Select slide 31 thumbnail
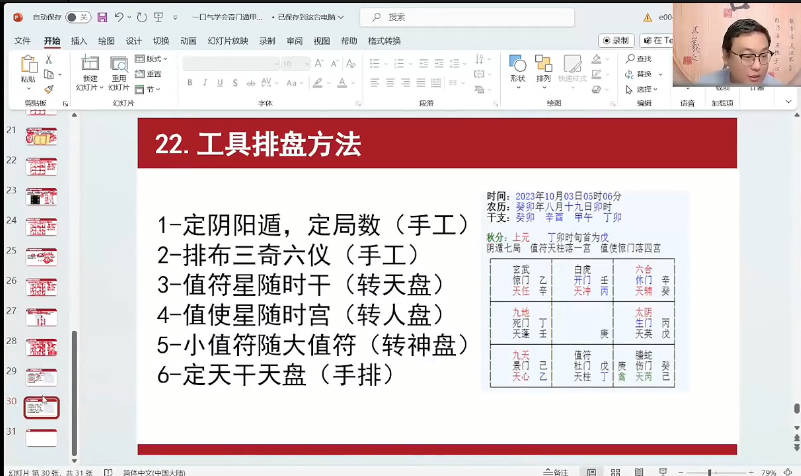Image resolution: width=801 pixels, height=476 pixels. [41, 437]
